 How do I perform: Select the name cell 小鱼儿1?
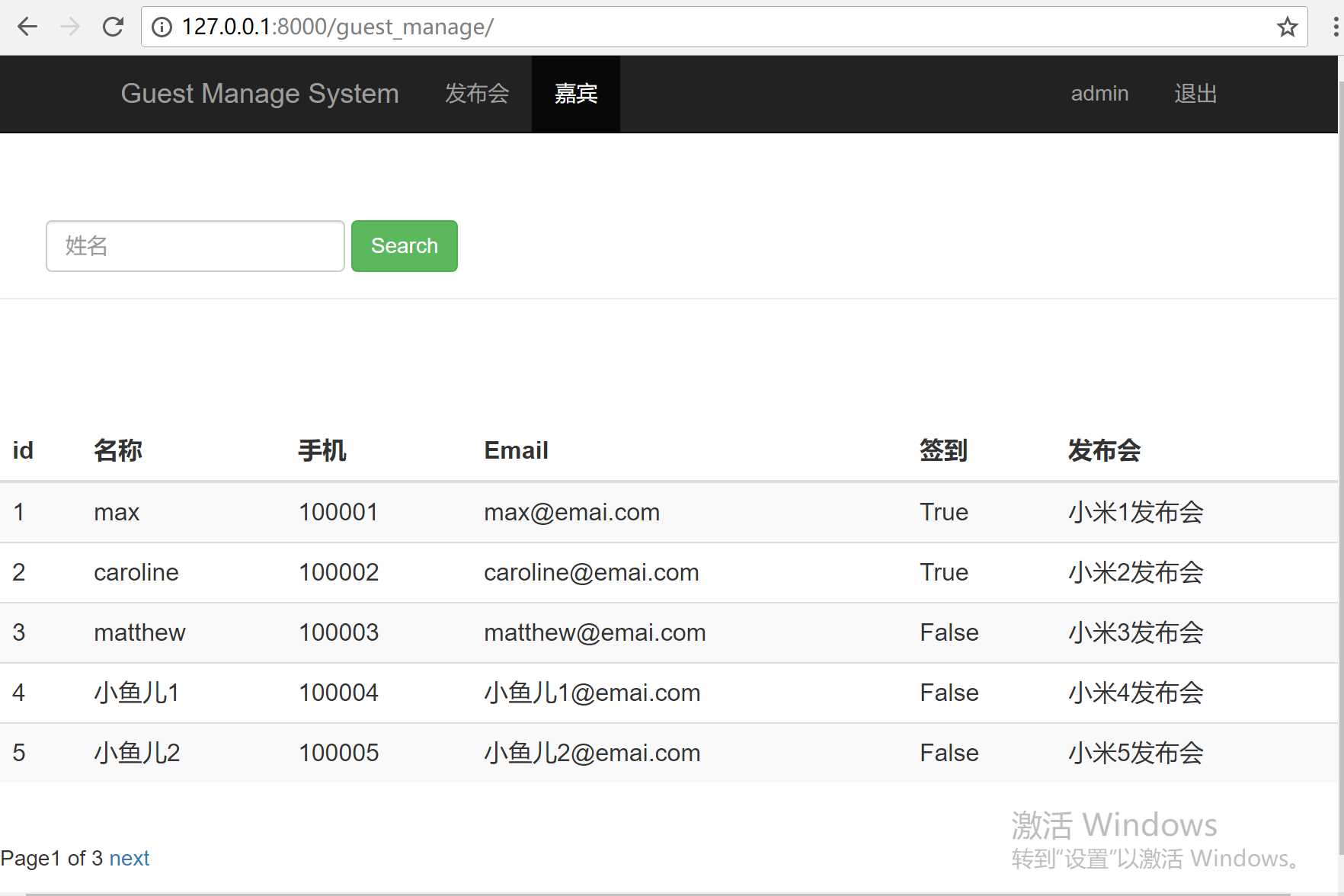[x=136, y=693]
